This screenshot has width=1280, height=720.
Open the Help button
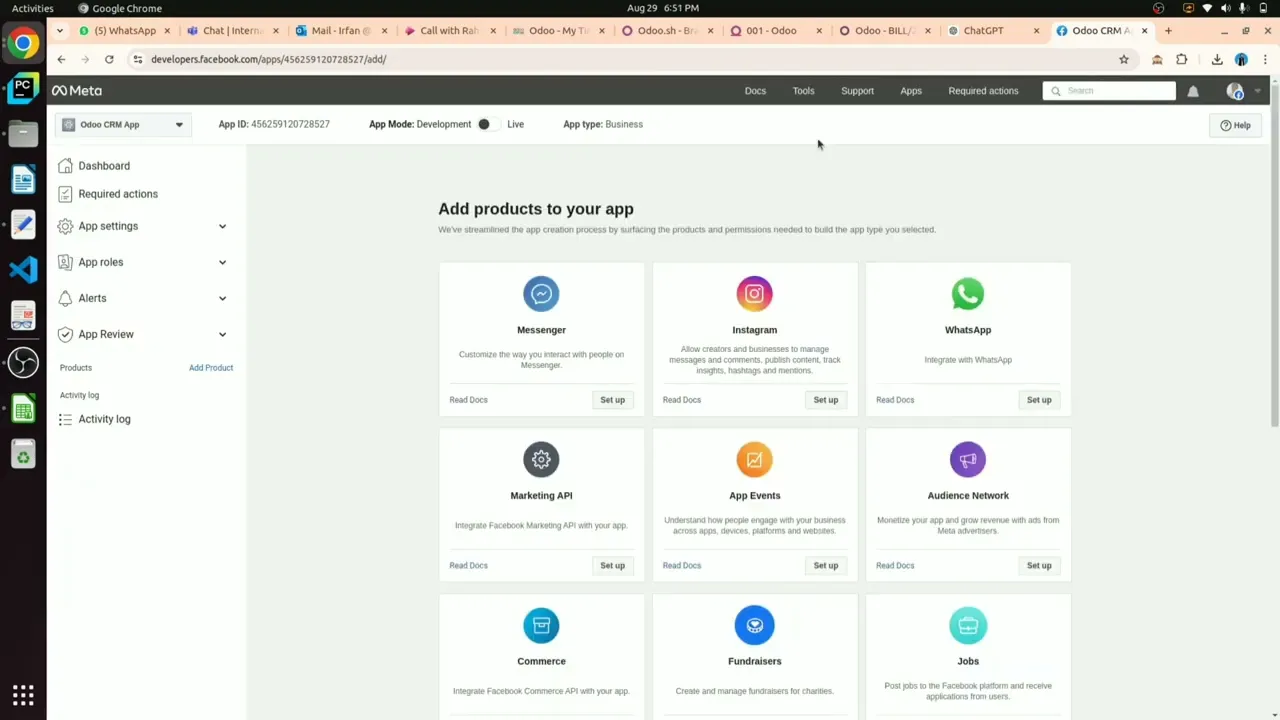click(1235, 126)
